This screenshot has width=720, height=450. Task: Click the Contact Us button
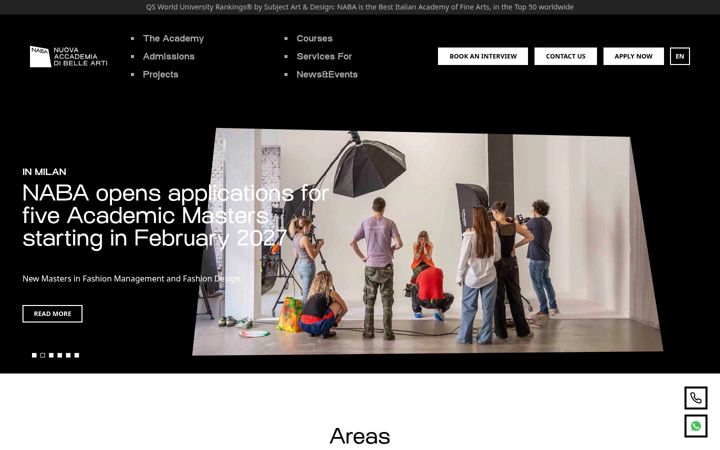coord(565,56)
